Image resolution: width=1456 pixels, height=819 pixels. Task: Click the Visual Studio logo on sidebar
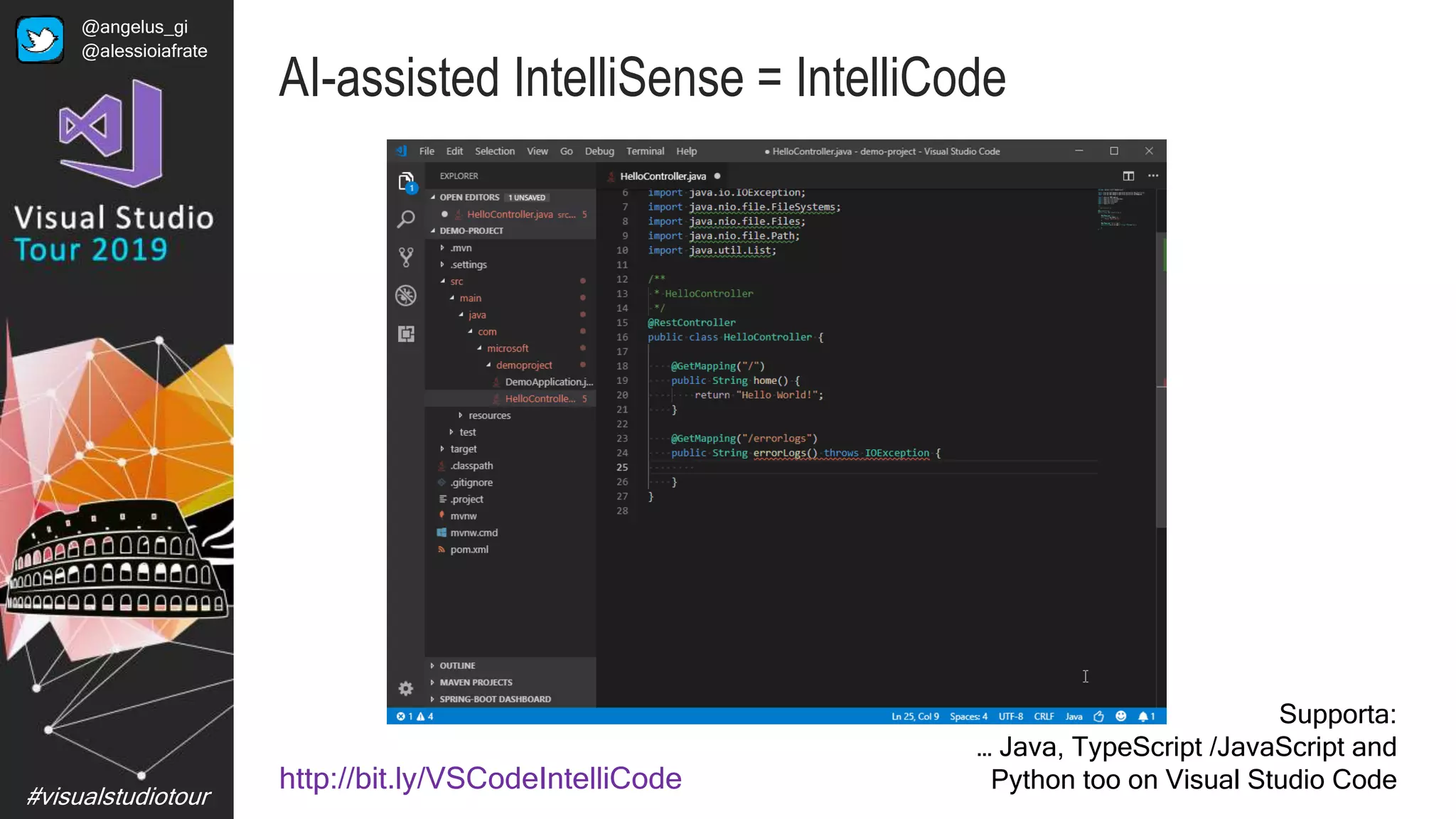click(111, 133)
